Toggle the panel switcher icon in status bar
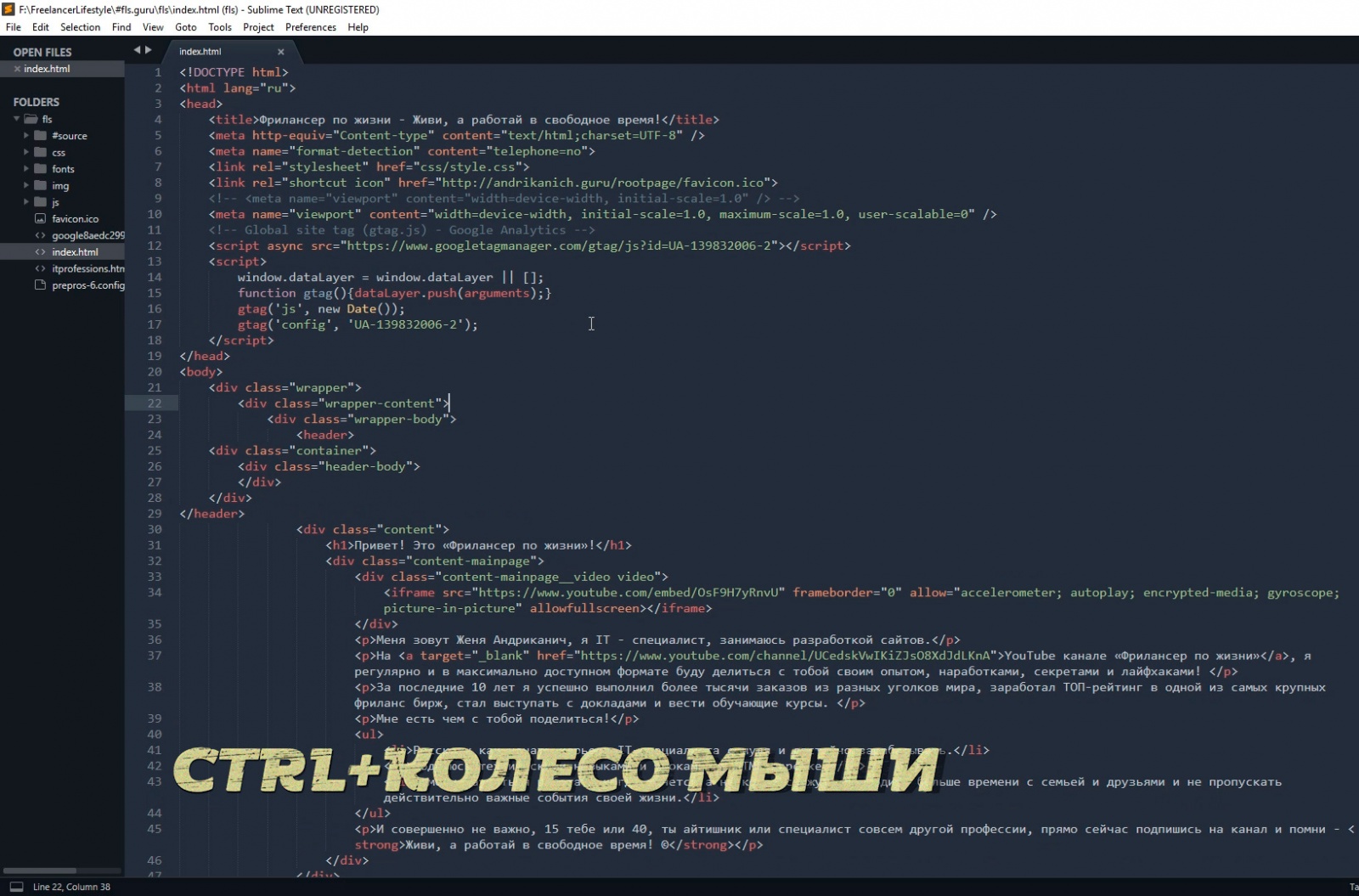This screenshot has width=1359, height=896. pyautogui.click(x=16, y=887)
